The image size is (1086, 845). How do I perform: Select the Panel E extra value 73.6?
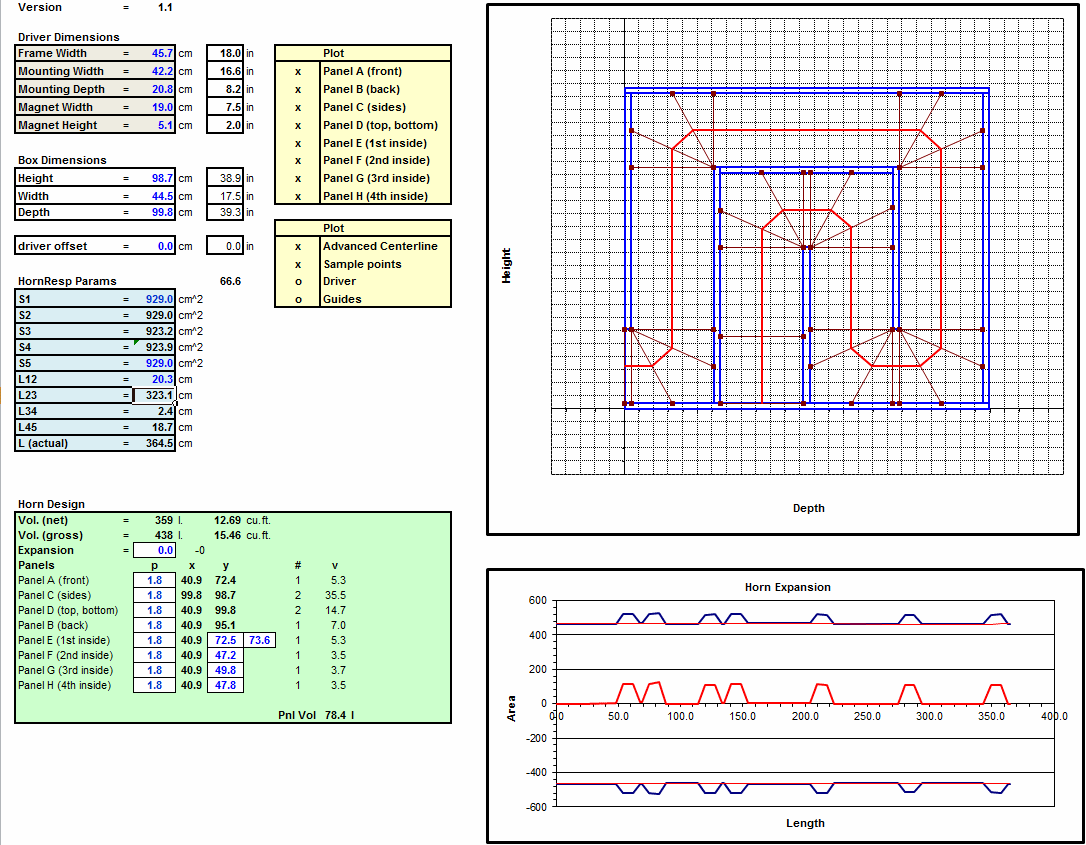(x=260, y=640)
